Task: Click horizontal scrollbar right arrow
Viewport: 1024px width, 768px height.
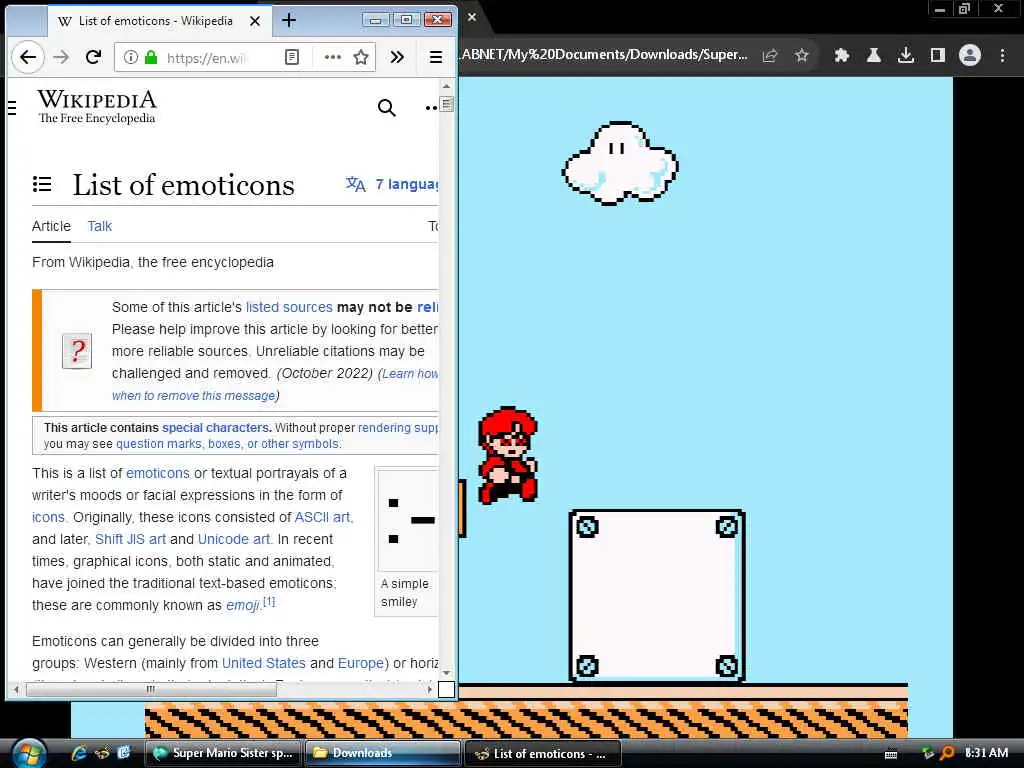Action: click(x=429, y=690)
